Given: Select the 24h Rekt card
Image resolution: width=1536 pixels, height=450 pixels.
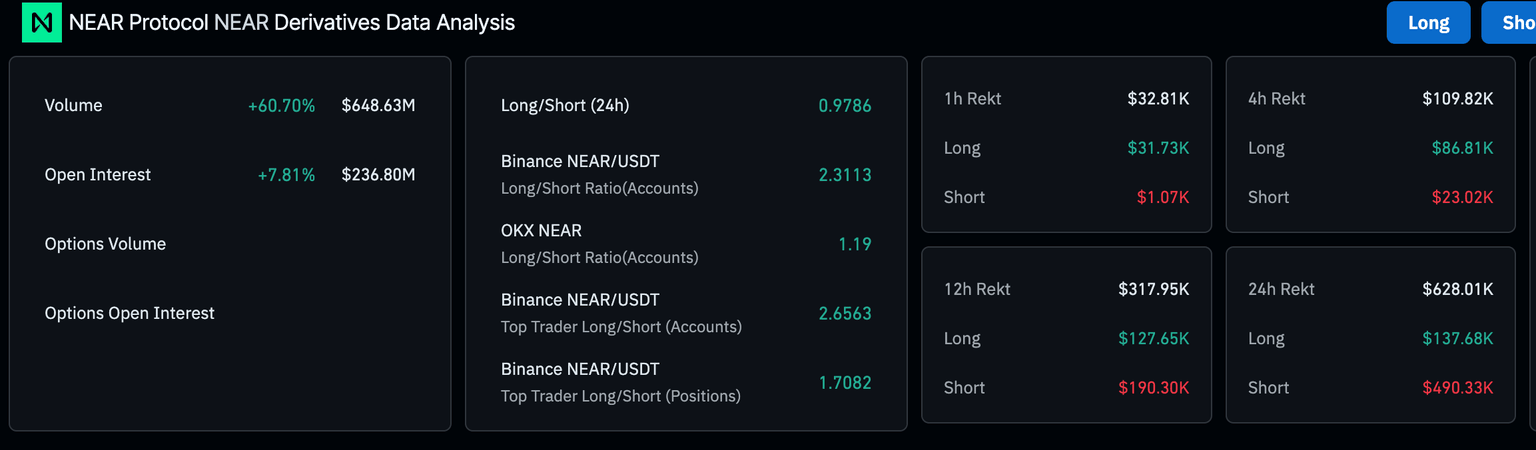Looking at the screenshot, I should tap(1370, 335).
